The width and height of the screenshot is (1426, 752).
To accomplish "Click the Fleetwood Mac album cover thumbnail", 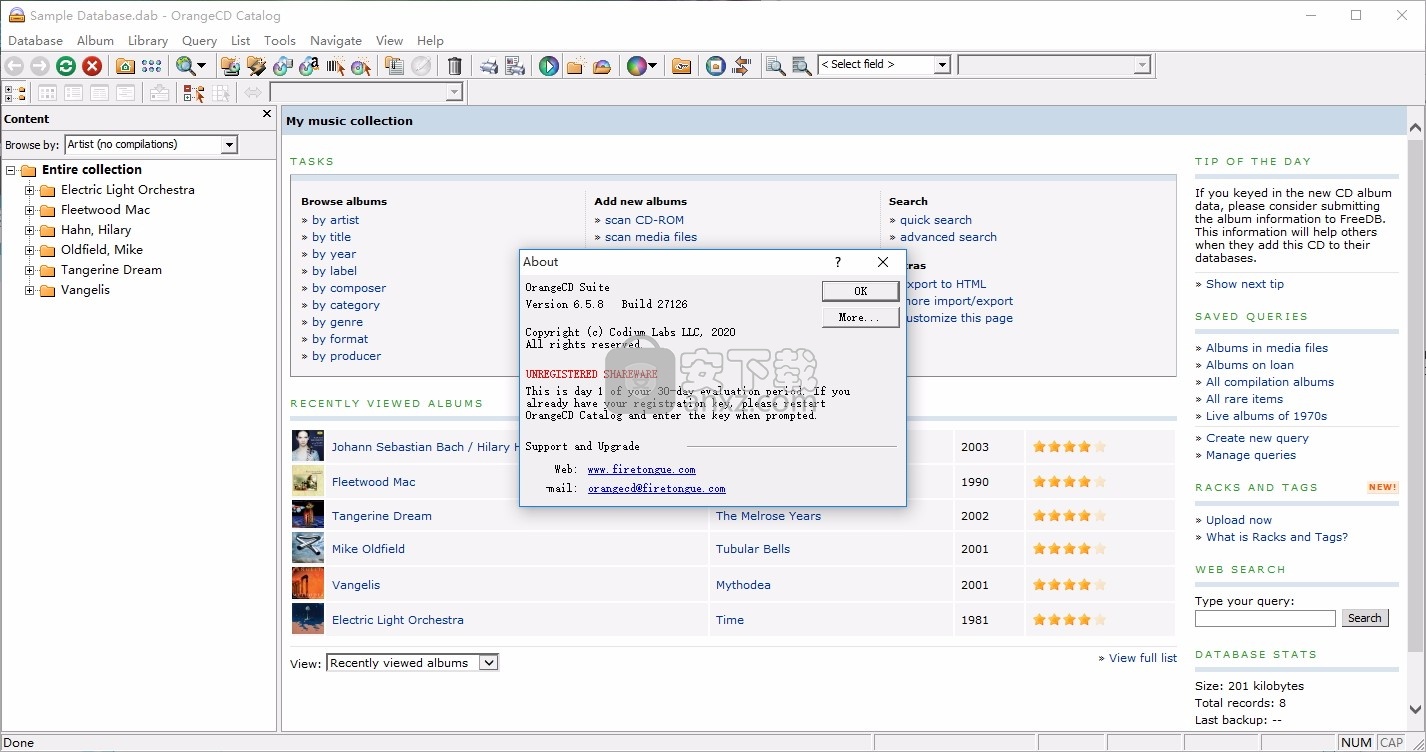I will [x=308, y=481].
